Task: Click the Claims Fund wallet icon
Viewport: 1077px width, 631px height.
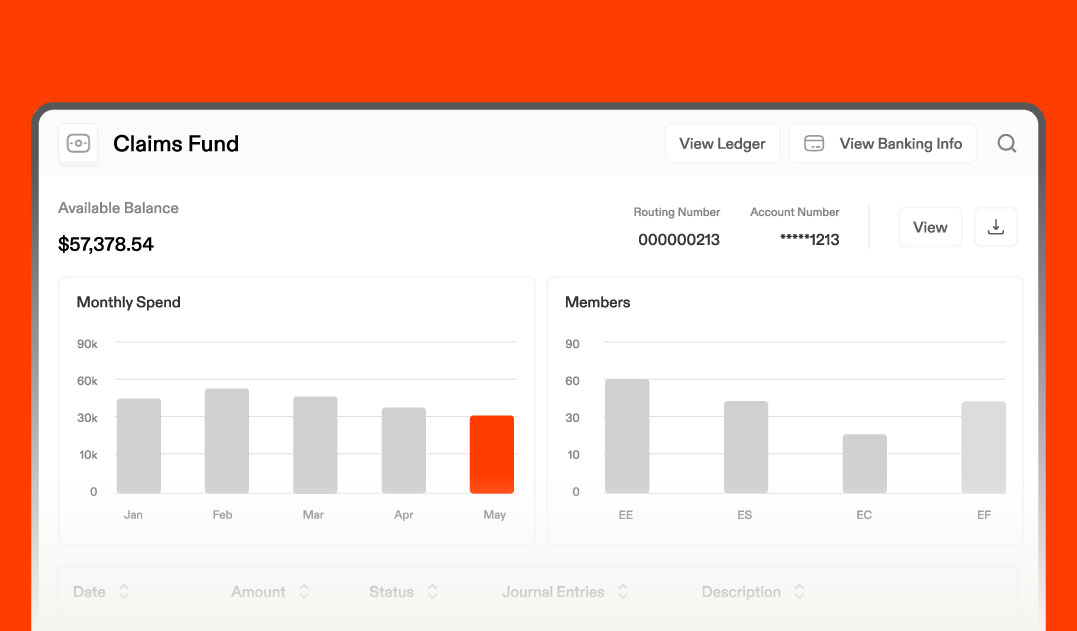Action: (x=78, y=144)
